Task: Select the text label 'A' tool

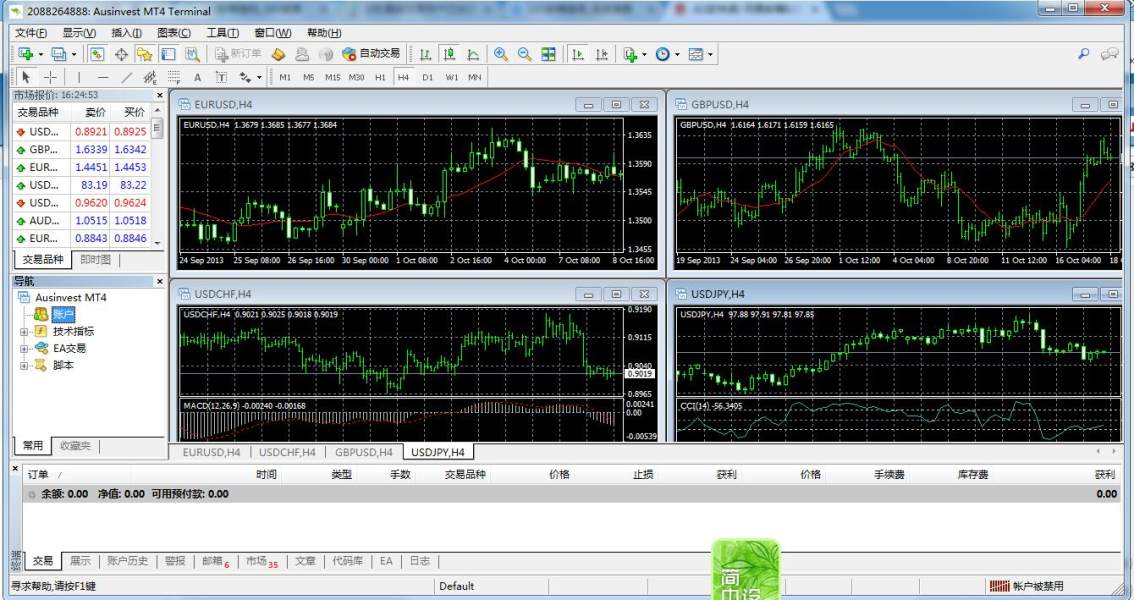Action: (197, 77)
